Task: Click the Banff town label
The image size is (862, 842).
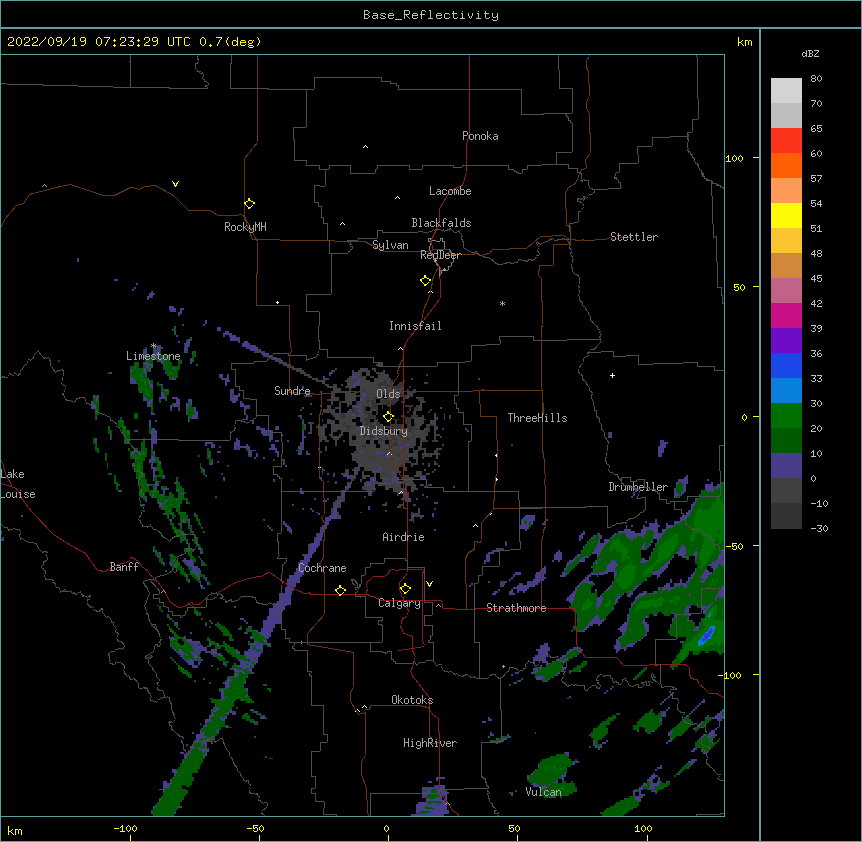Action: tap(124, 567)
